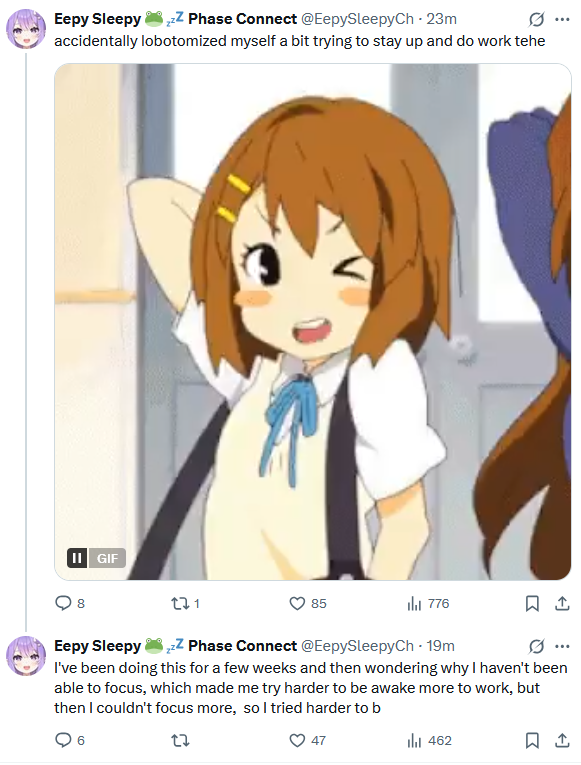581x765 pixels.
Task: Open Grok icon on first tweet
Action: (x=536, y=20)
